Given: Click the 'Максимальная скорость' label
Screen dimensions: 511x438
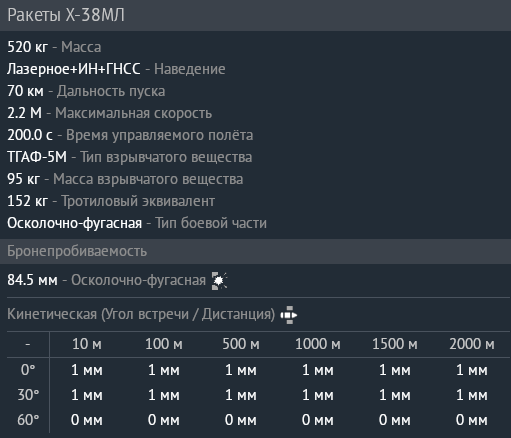Looking at the screenshot, I should [x=134, y=113].
